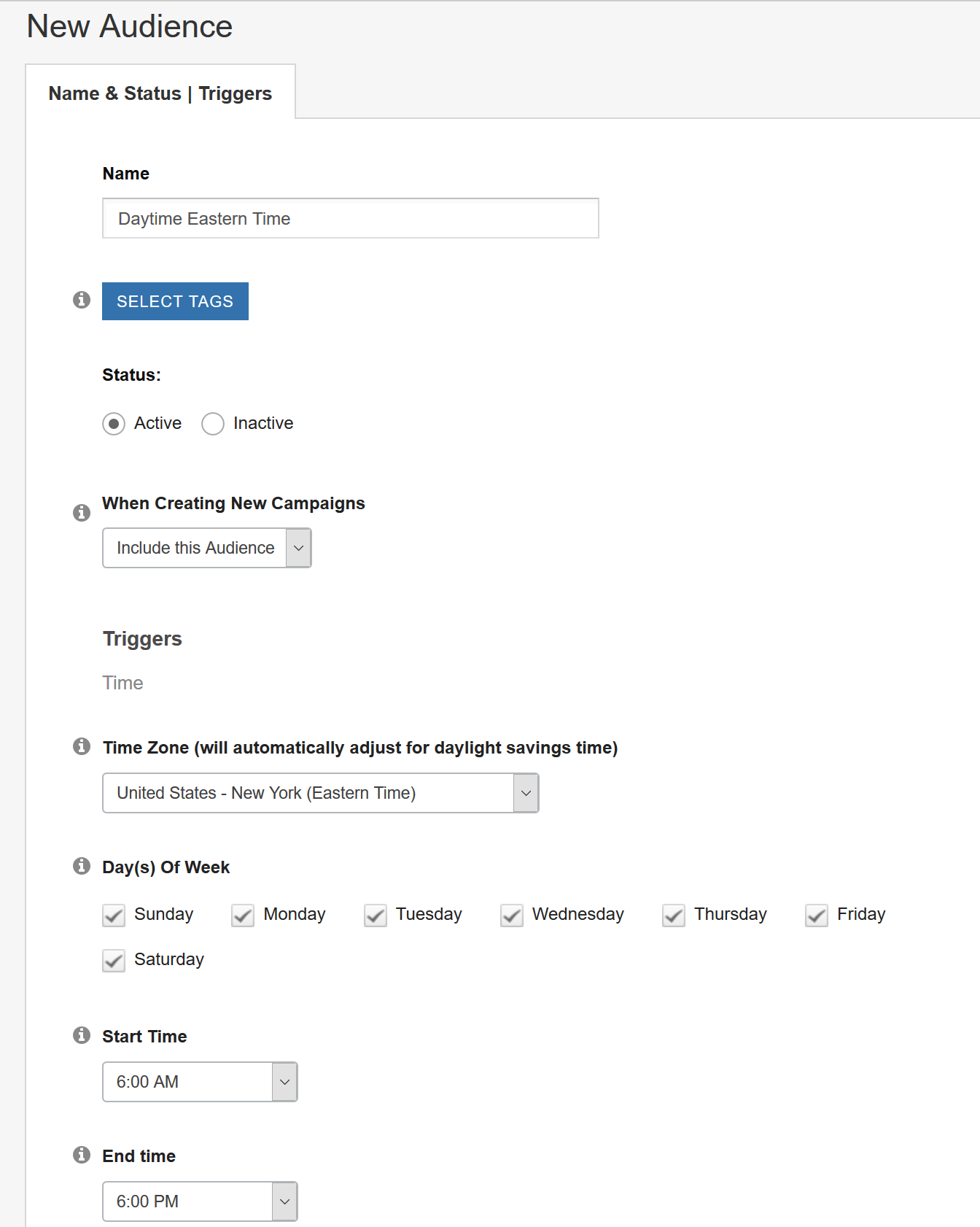The image size is (980, 1227).
Task: Open the End time dropdown
Action: 284,1201
